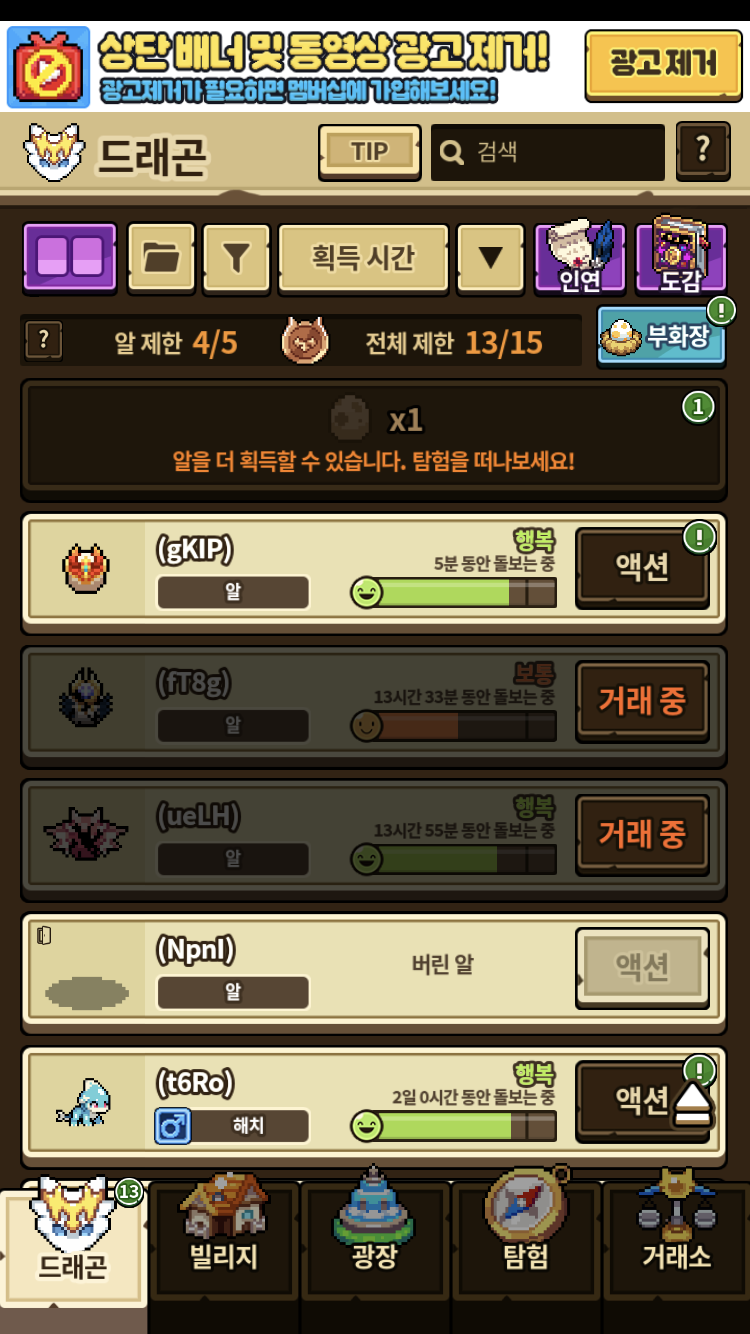
Task: Open the 도감 book icon
Action: [x=681, y=257]
